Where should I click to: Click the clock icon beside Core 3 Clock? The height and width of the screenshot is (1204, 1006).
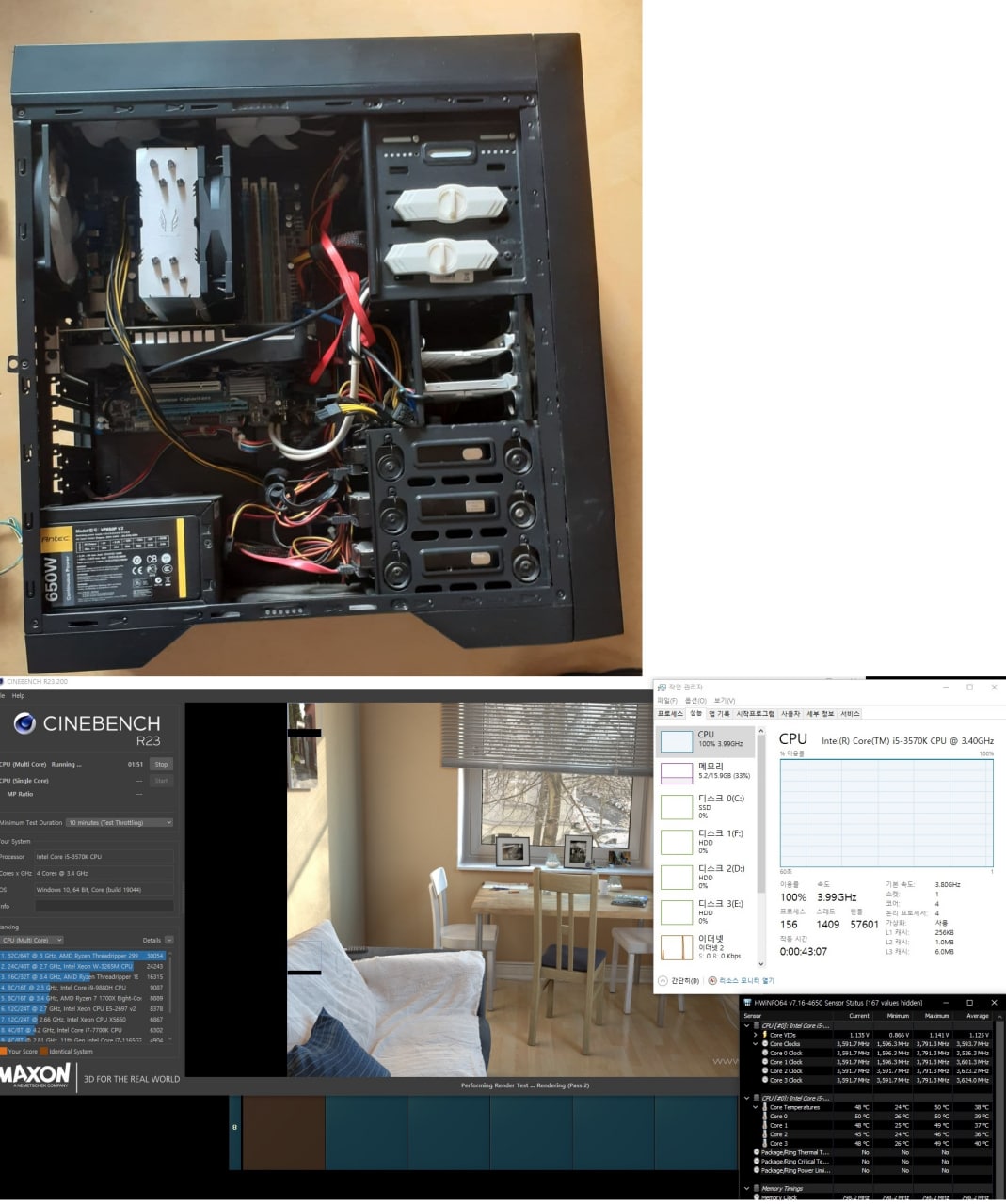[765, 1080]
